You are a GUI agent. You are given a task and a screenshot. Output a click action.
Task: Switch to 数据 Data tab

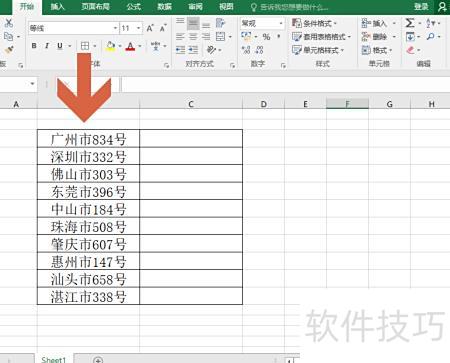165,7
